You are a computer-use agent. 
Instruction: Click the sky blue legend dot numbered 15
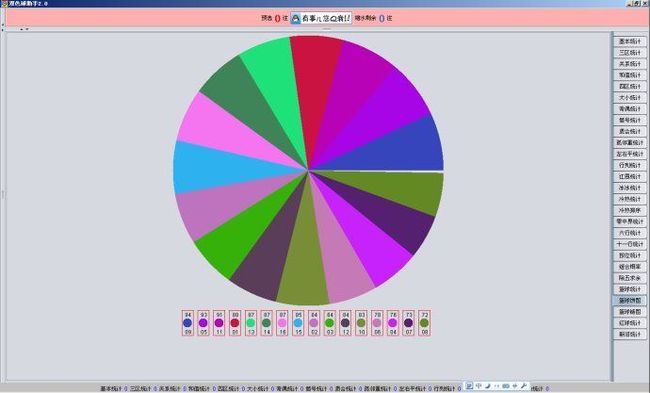298,323
